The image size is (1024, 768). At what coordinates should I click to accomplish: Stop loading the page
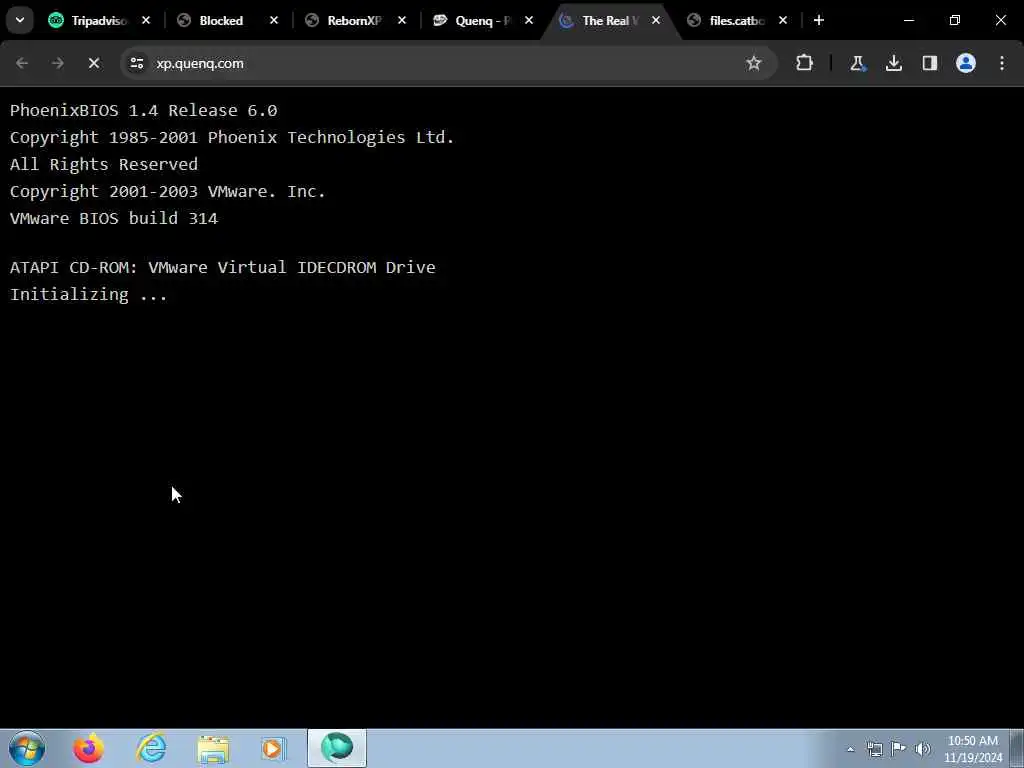[93, 63]
